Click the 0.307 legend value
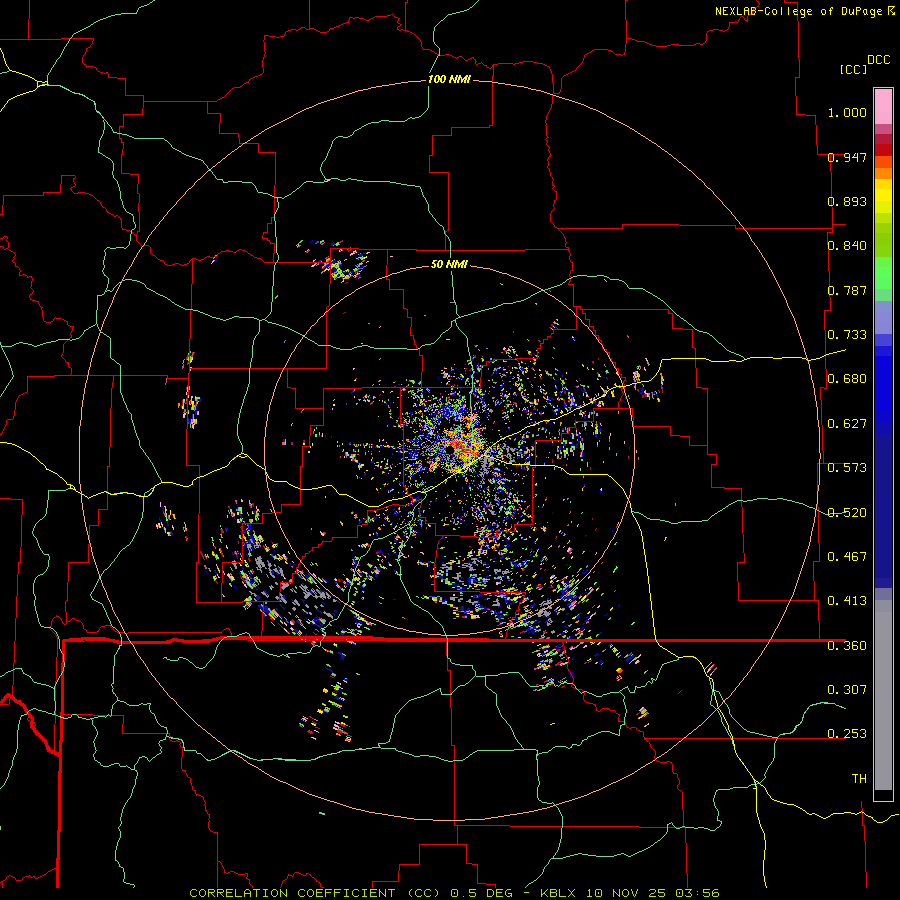Viewport: 900px width, 900px height. tap(847, 689)
